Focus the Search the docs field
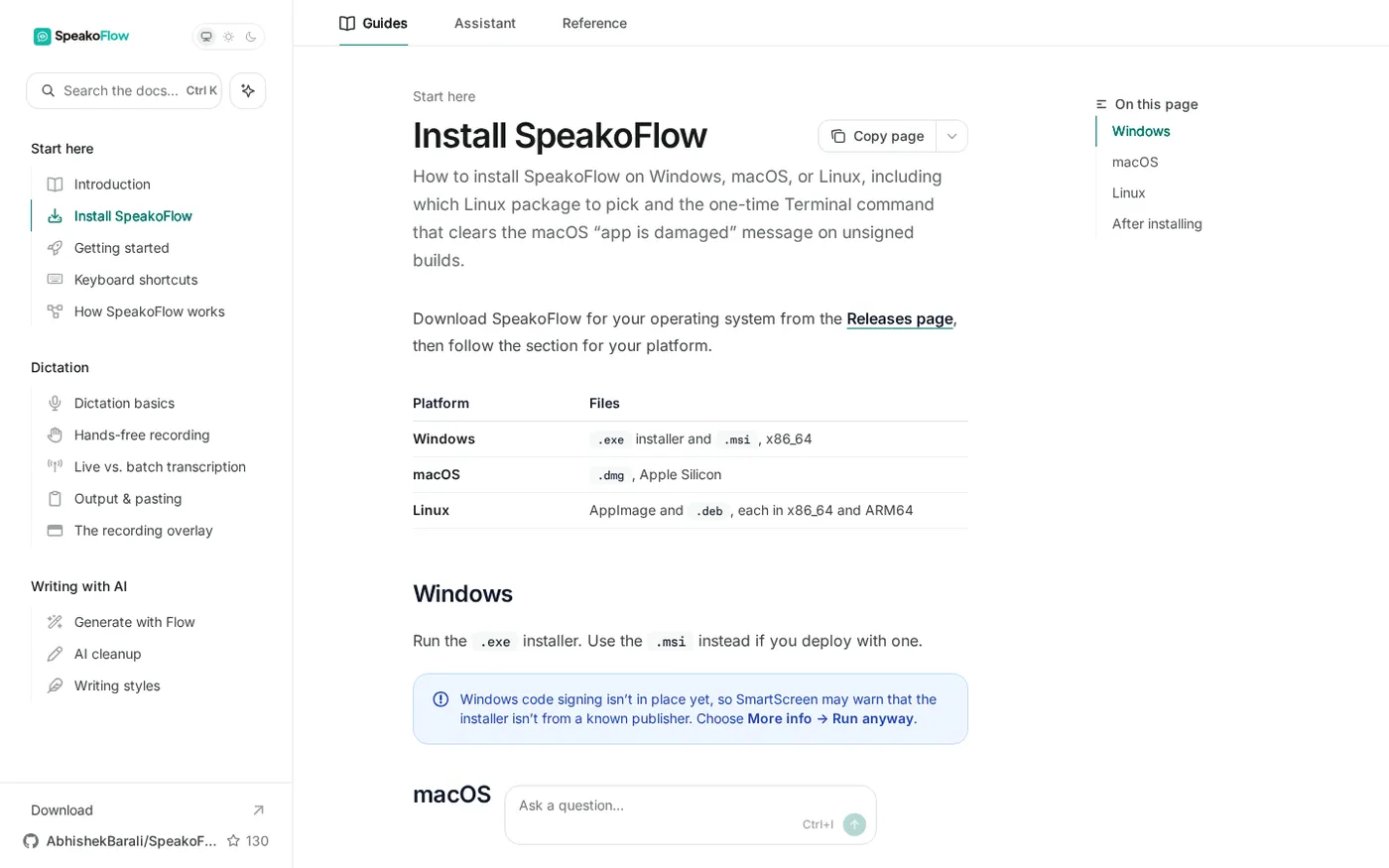Screen dimensions: 1389x868 point(124,90)
